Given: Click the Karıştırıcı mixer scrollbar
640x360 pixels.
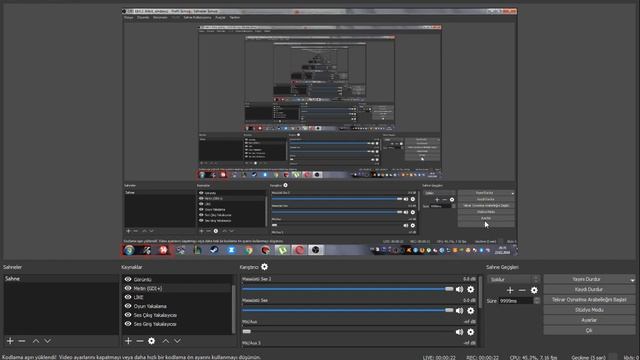Looking at the screenshot, I should (x=480, y=292).
